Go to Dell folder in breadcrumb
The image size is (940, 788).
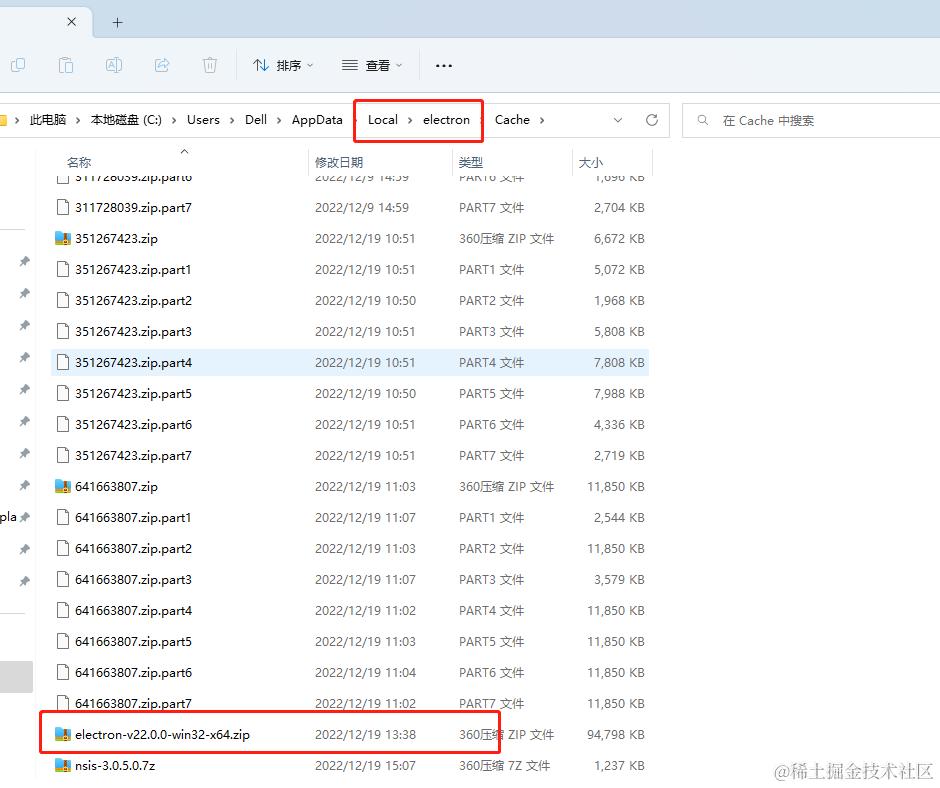click(x=256, y=120)
